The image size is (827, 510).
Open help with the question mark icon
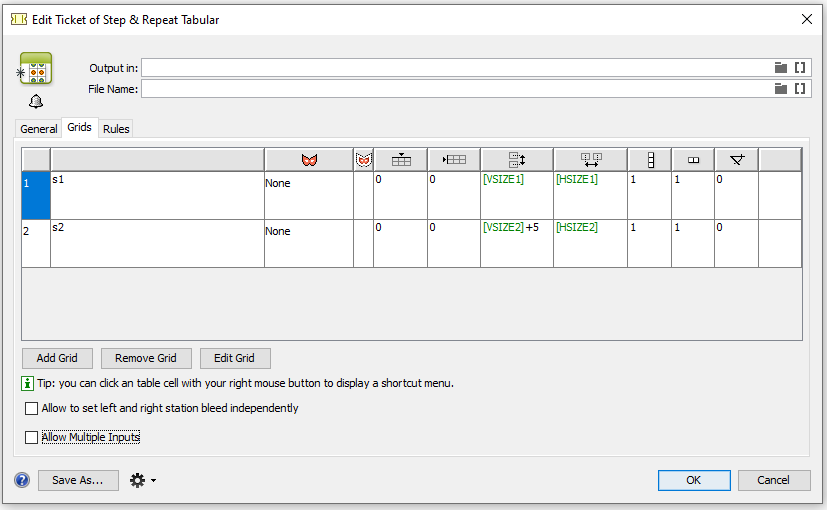tap(22, 480)
